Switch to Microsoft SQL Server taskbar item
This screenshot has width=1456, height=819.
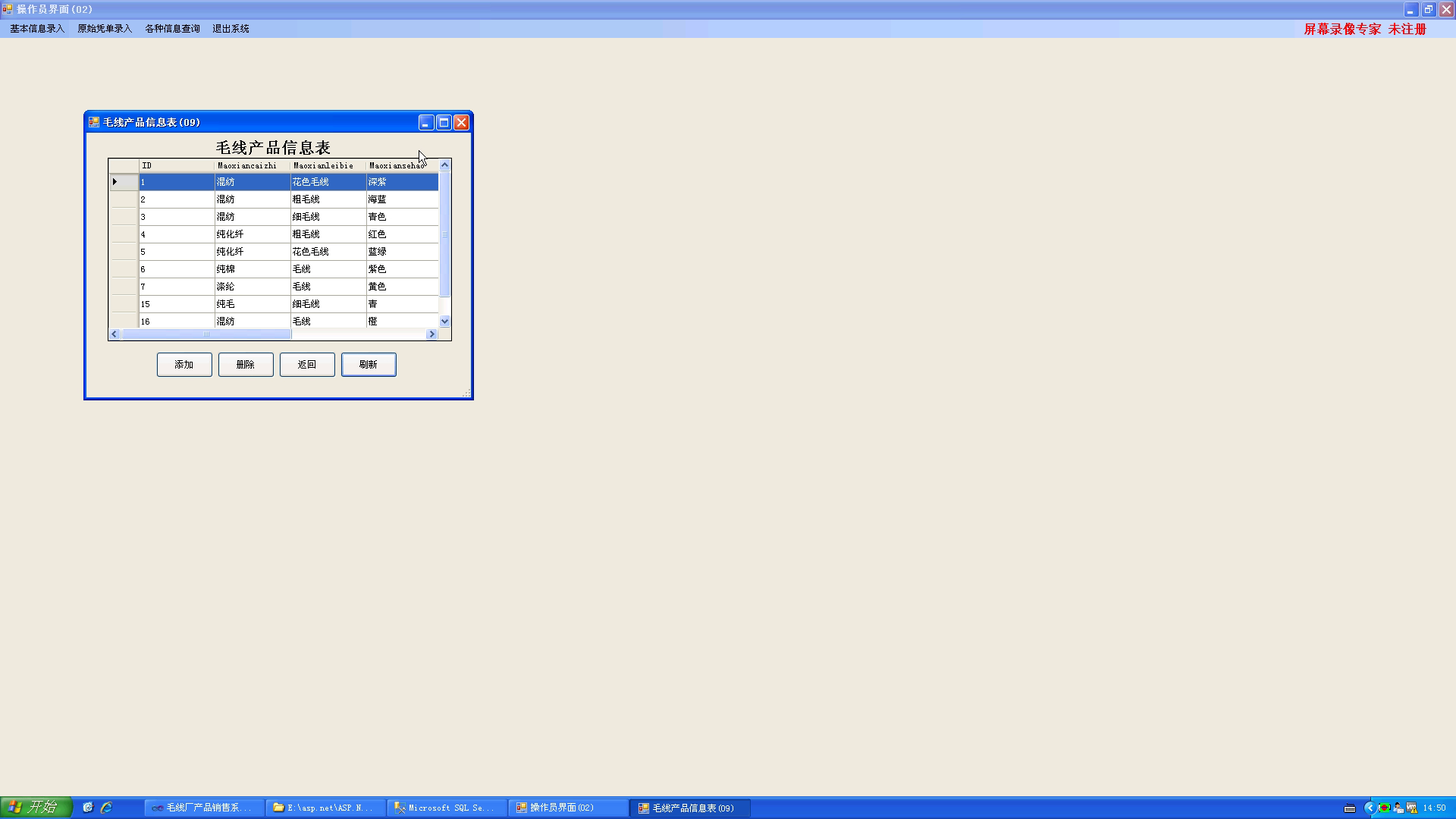[x=447, y=808]
